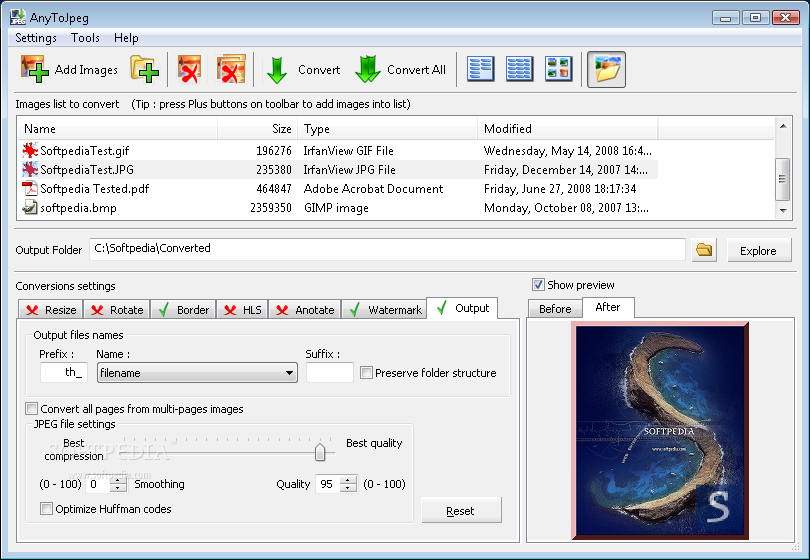Image resolution: width=810 pixels, height=560 pixels.
Task: Click the Reset button
Action: click(461, 510)
